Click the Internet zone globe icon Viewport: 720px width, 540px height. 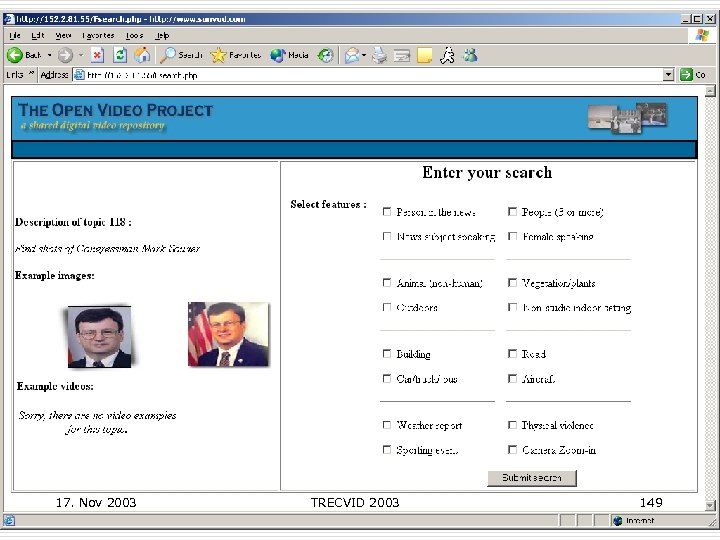click(618, 520)
